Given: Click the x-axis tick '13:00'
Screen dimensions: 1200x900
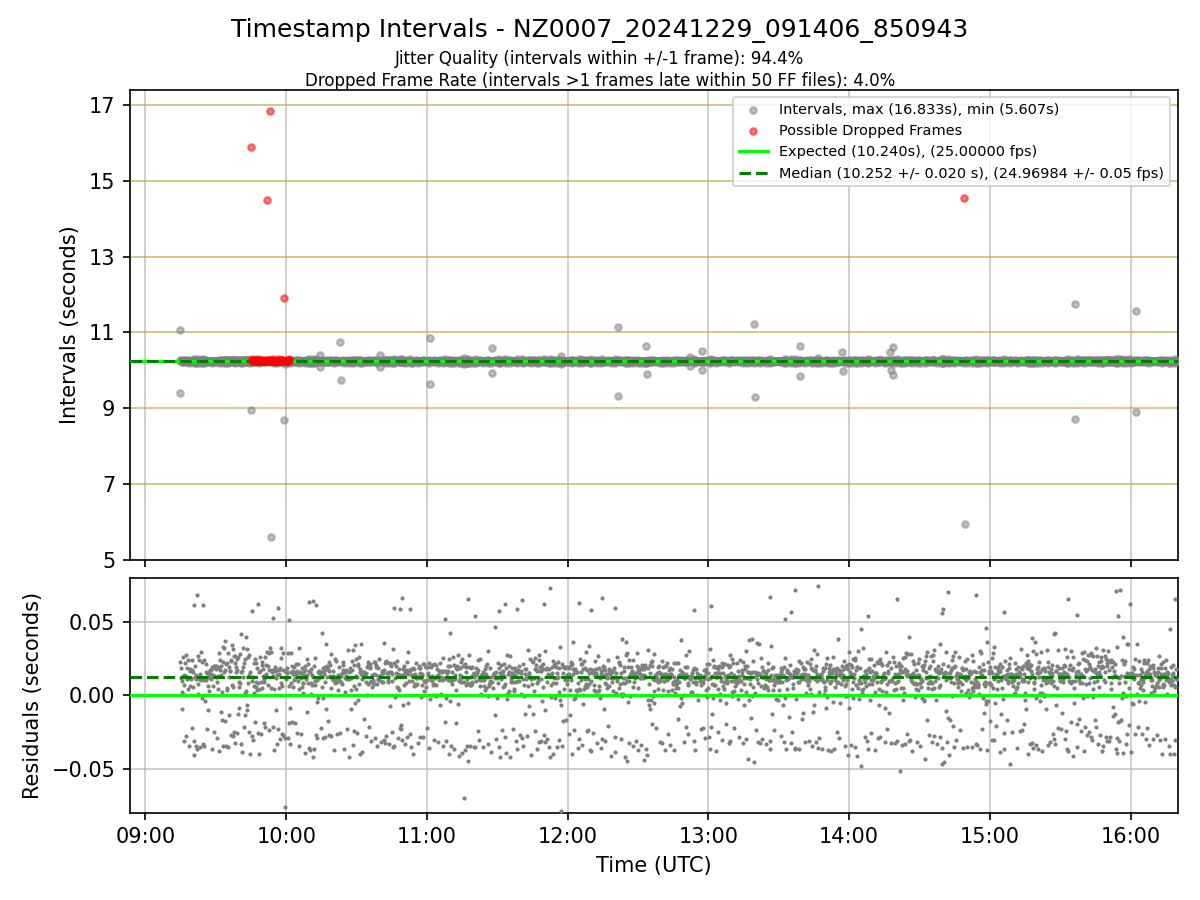Looking at the screenshot, I should pos(708,836).
